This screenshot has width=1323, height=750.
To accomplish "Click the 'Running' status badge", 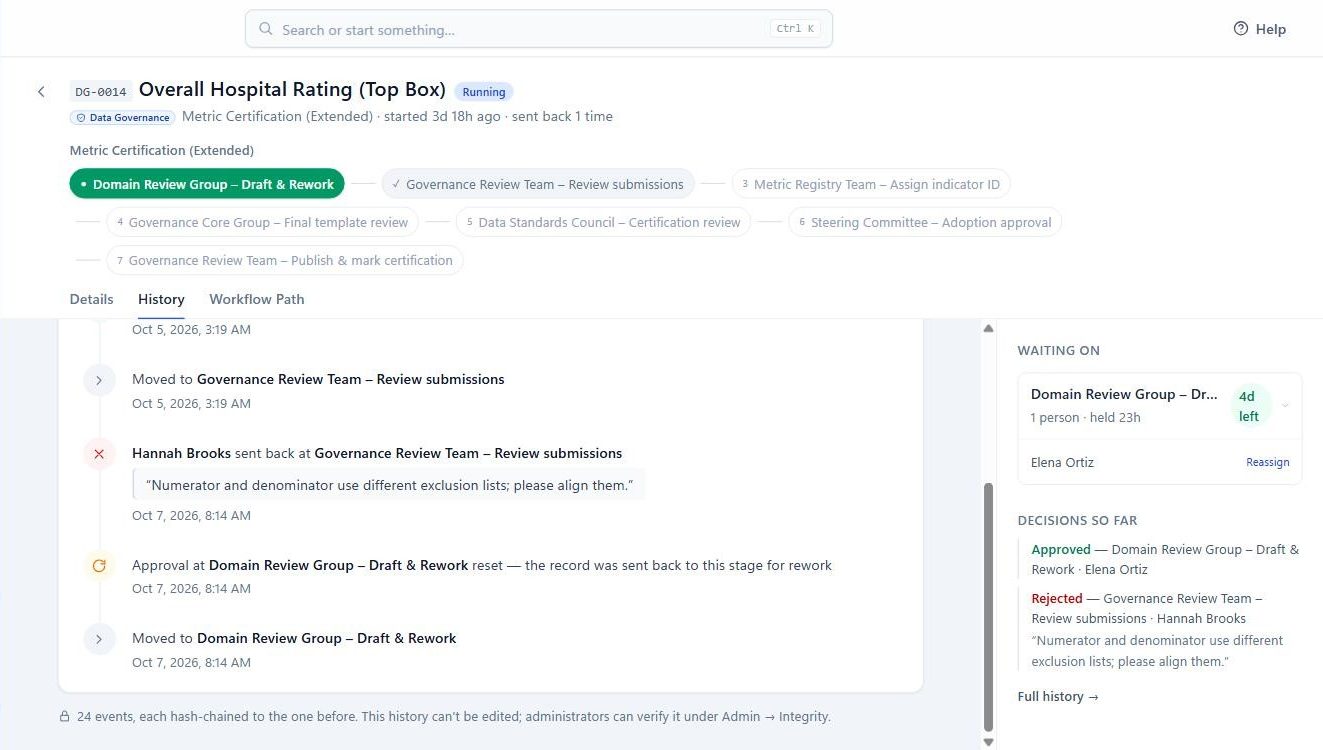I will pos(484,92).
